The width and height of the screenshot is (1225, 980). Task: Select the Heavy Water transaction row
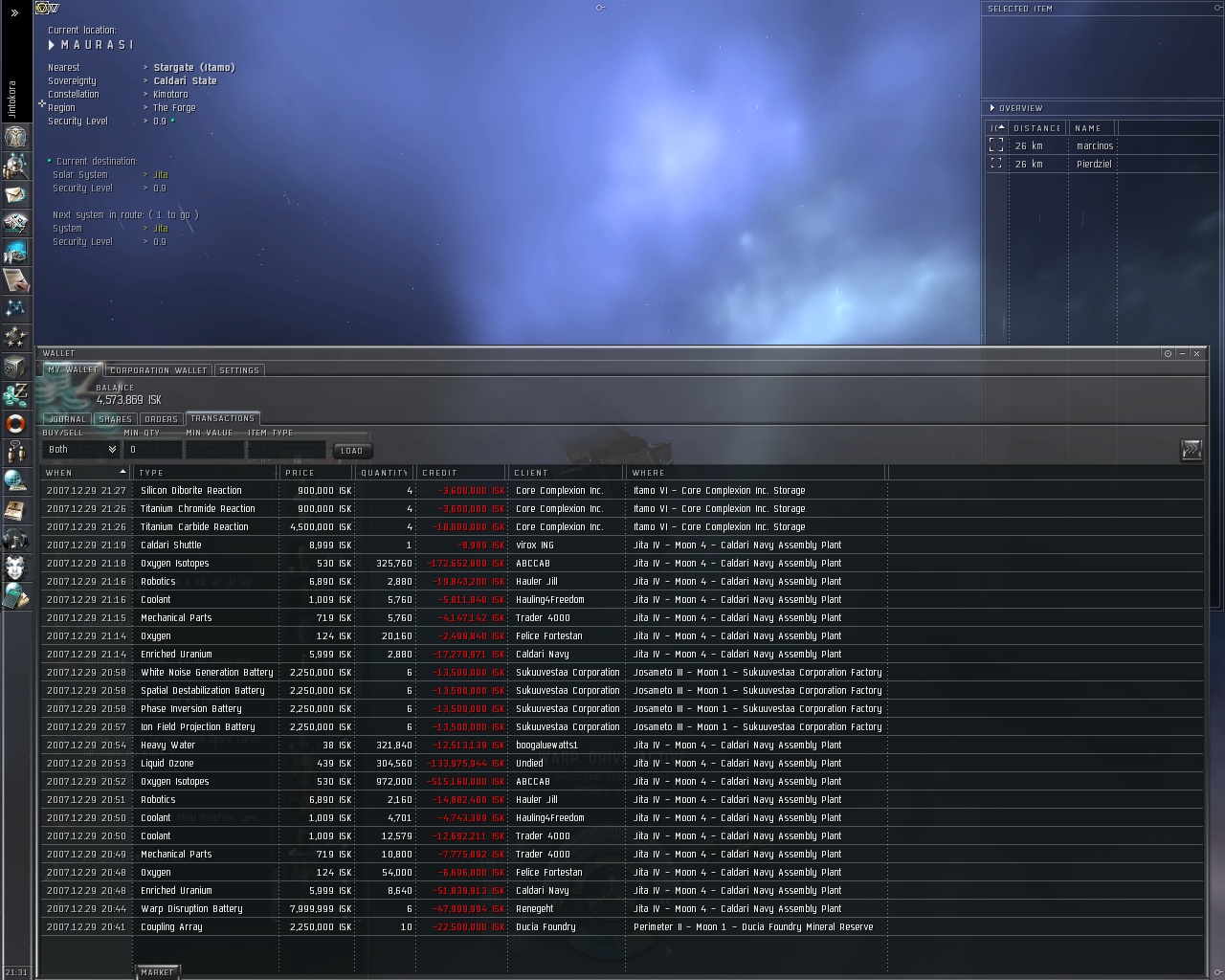tap(622, 746)
